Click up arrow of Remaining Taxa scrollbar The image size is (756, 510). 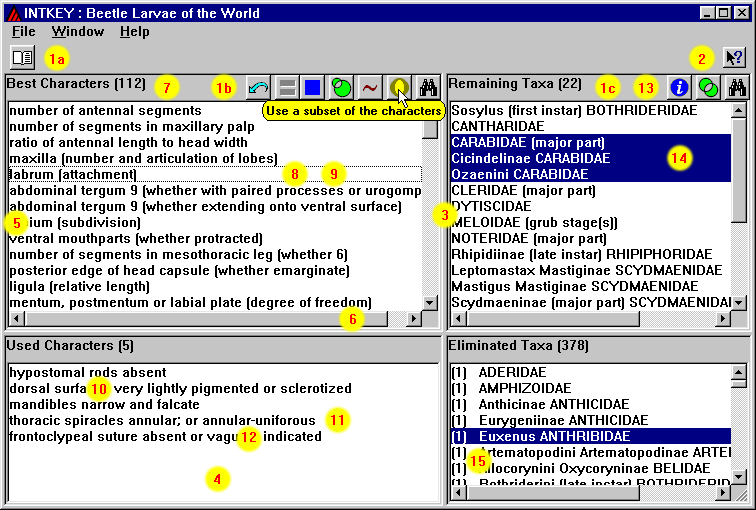coord(739,111)
